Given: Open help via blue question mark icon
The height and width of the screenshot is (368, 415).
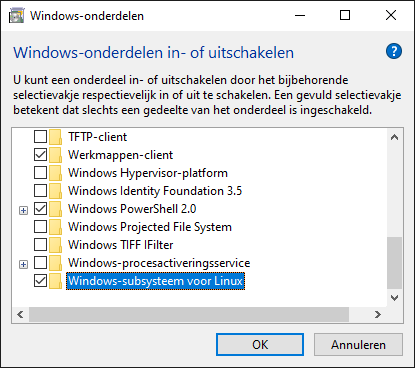Looking at the screenshot, I should 394,51.
